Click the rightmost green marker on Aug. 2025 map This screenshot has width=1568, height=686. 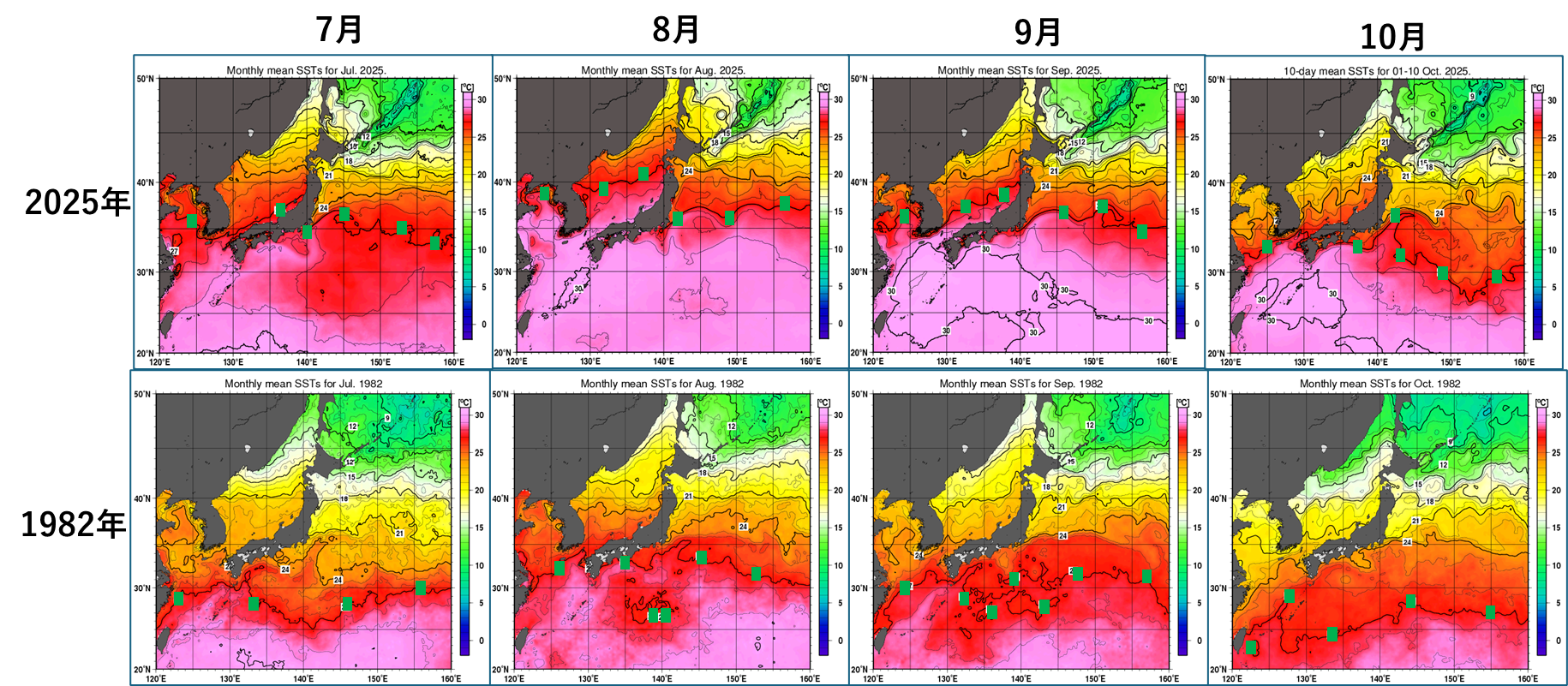(784, 203)
